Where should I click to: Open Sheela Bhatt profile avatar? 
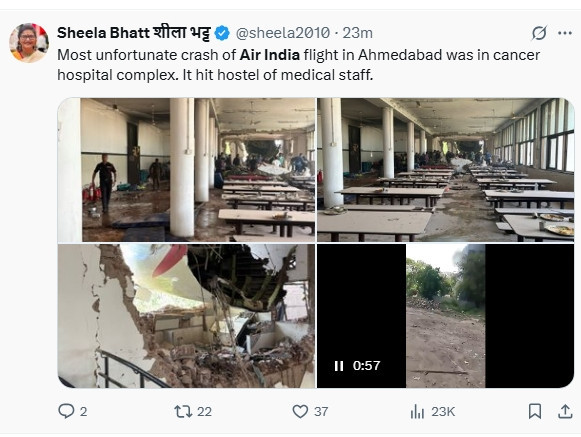point(29,43)
